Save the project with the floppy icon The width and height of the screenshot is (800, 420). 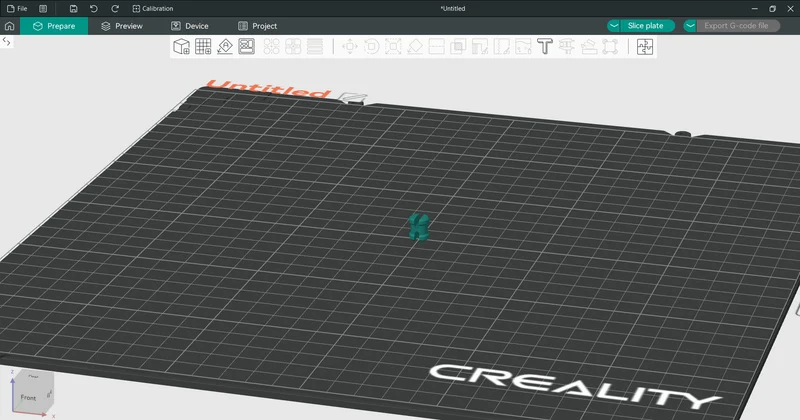73,9
